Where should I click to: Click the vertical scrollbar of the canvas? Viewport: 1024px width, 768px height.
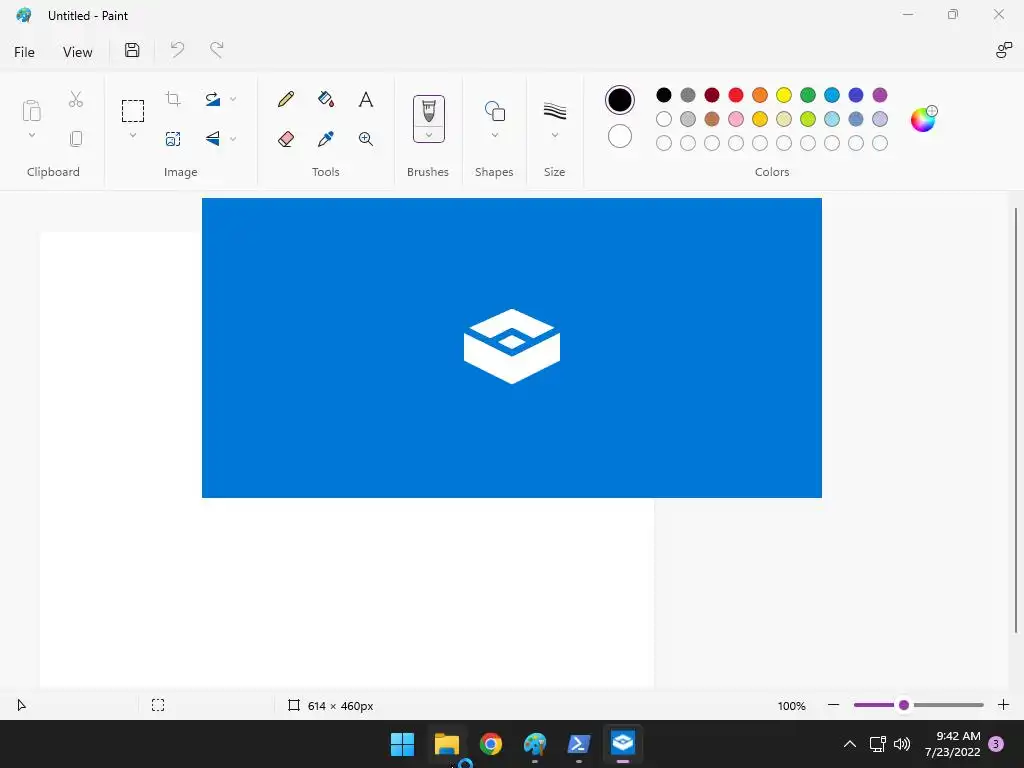click(1016, 420)
